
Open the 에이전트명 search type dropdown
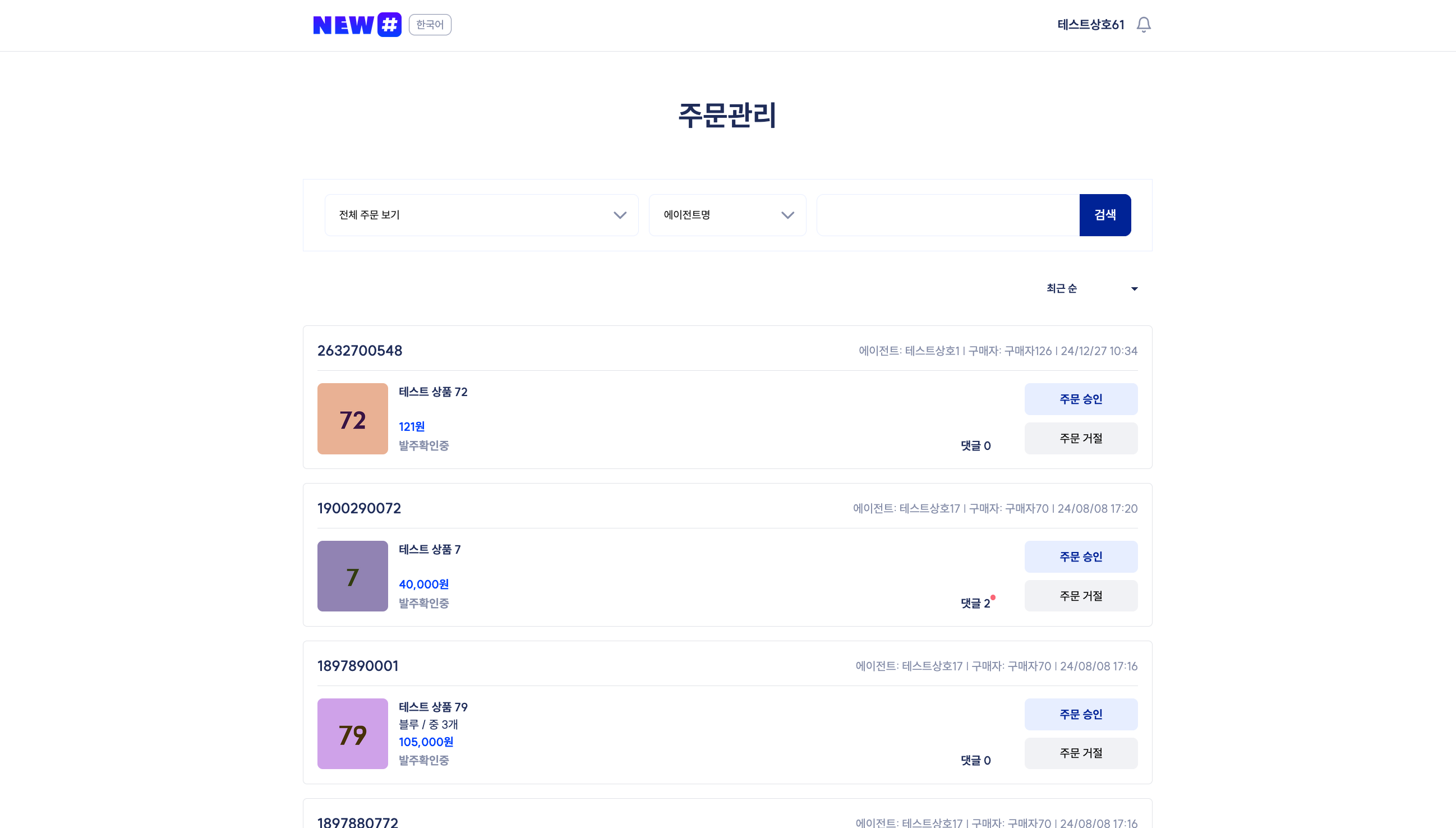point(727,215)
